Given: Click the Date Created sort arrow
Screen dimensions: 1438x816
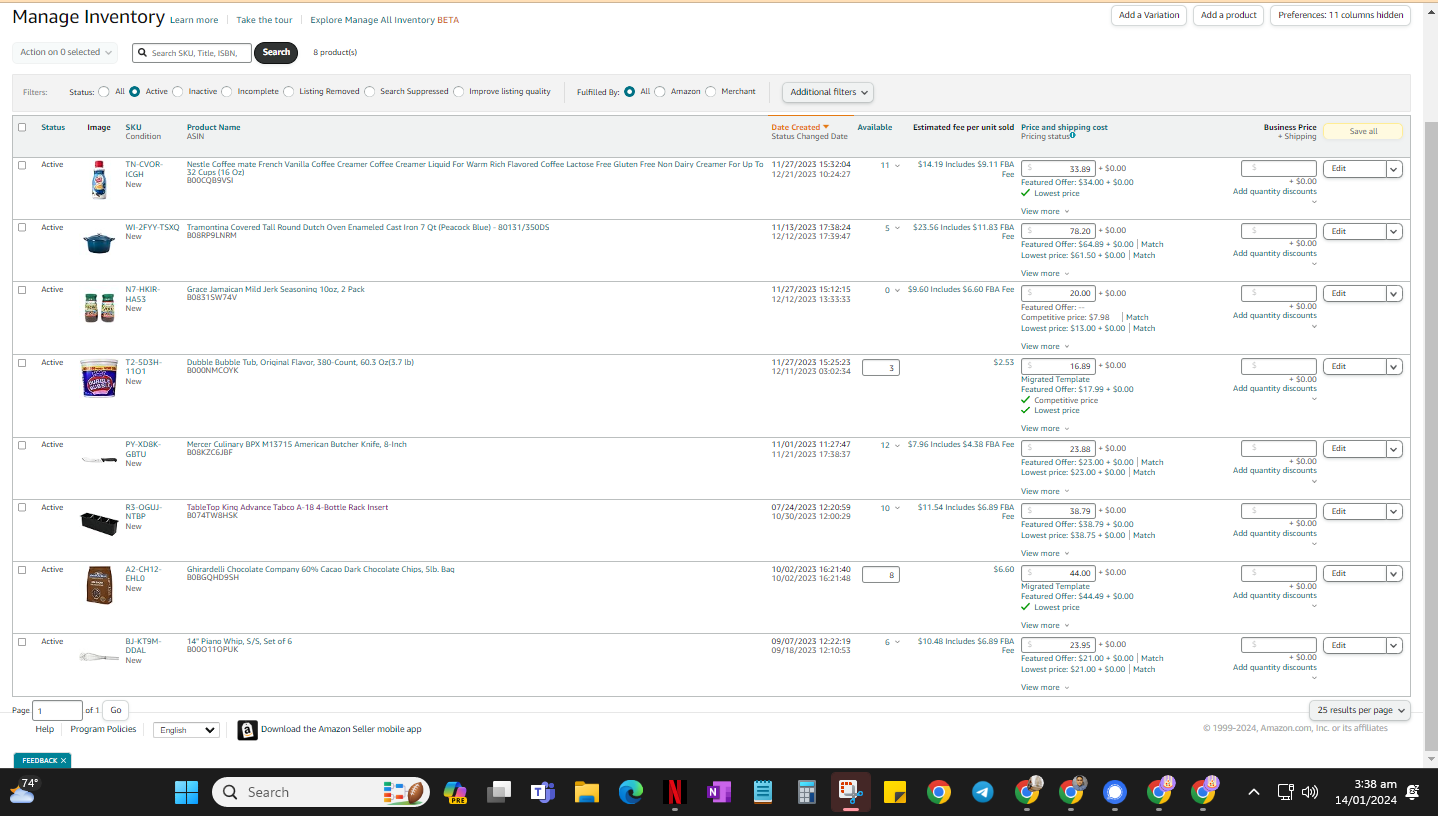Looking at the screenshot, I should tap(826, 127).
